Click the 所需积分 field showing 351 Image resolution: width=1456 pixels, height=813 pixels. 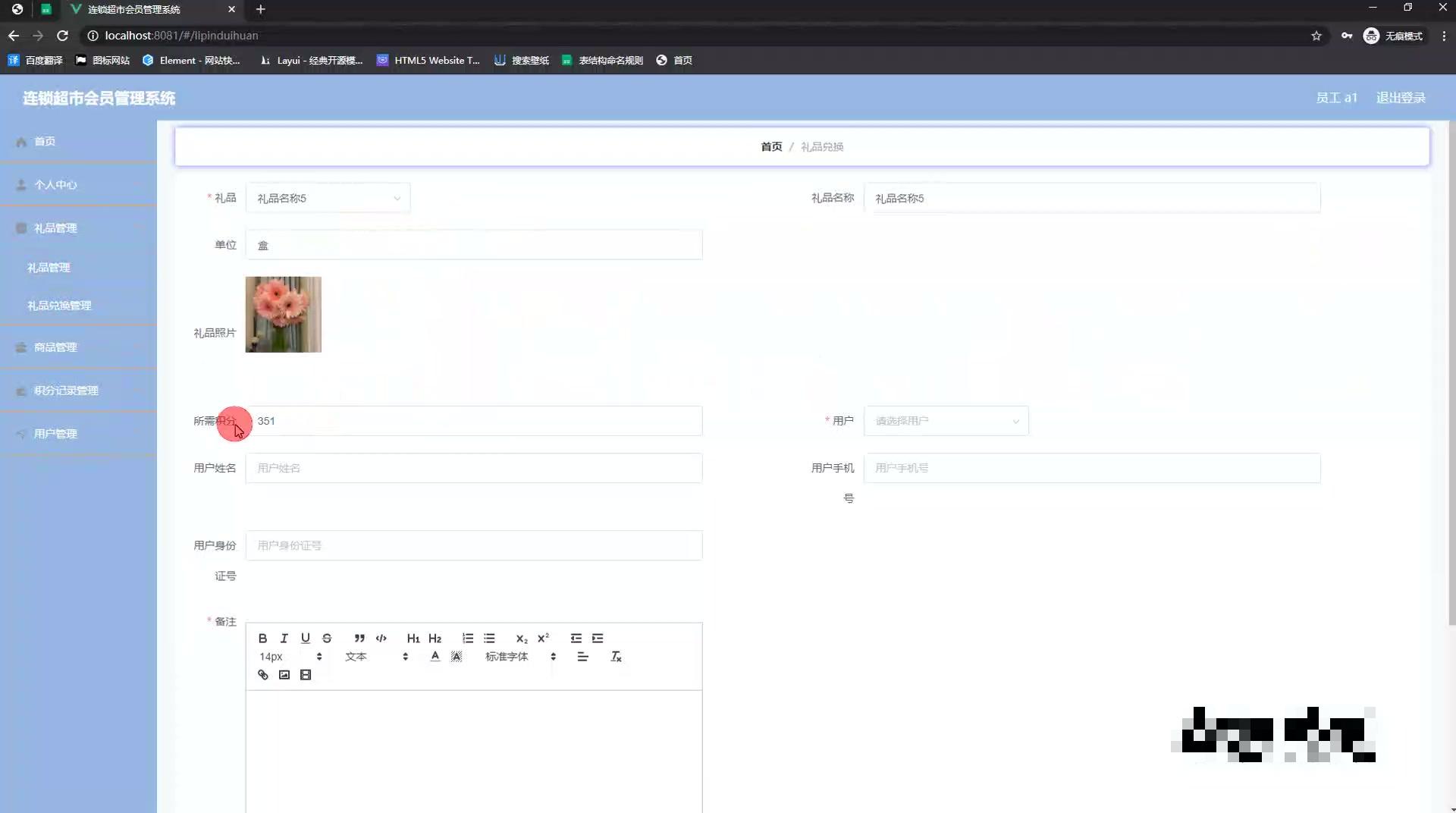474,421
